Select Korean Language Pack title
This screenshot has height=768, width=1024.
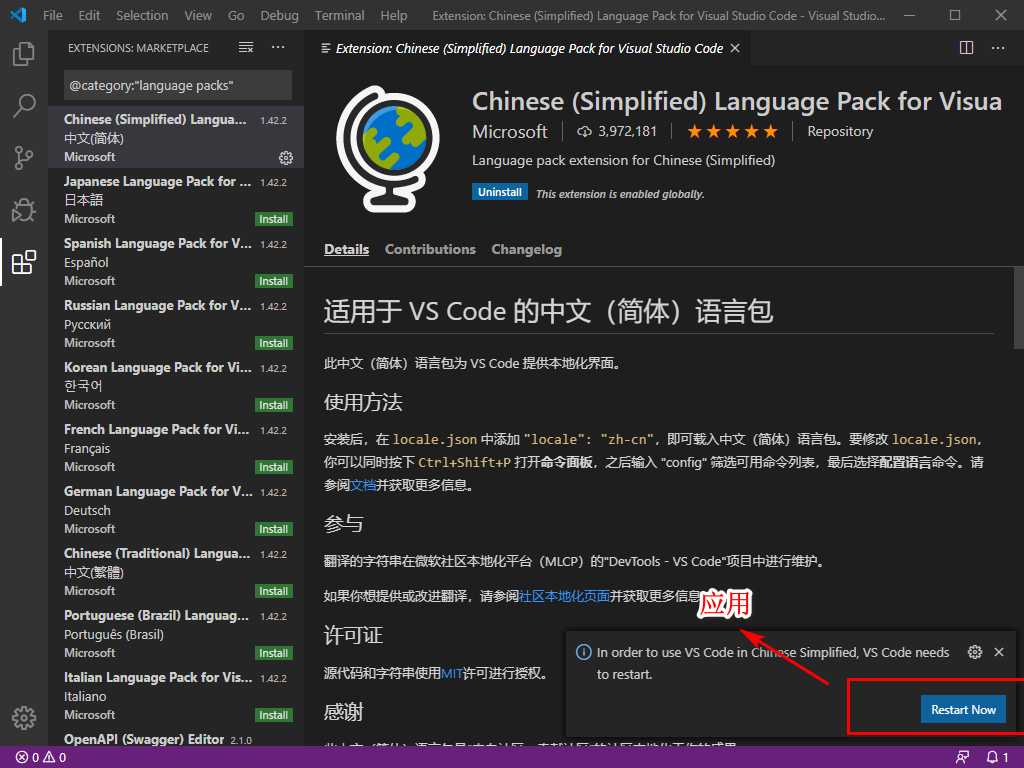point(157,368)
